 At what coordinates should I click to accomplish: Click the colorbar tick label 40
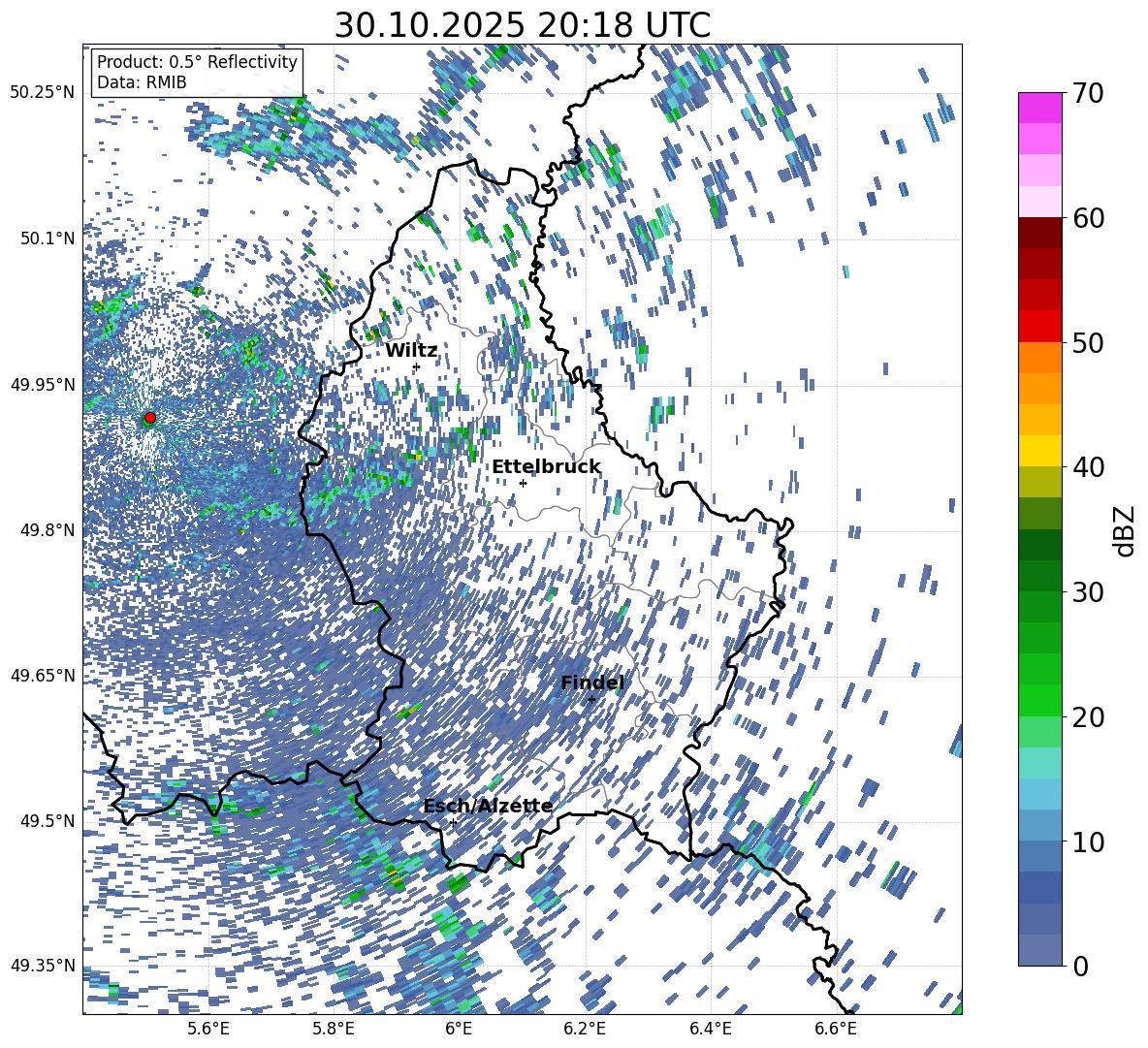(x=1088, y=467)
